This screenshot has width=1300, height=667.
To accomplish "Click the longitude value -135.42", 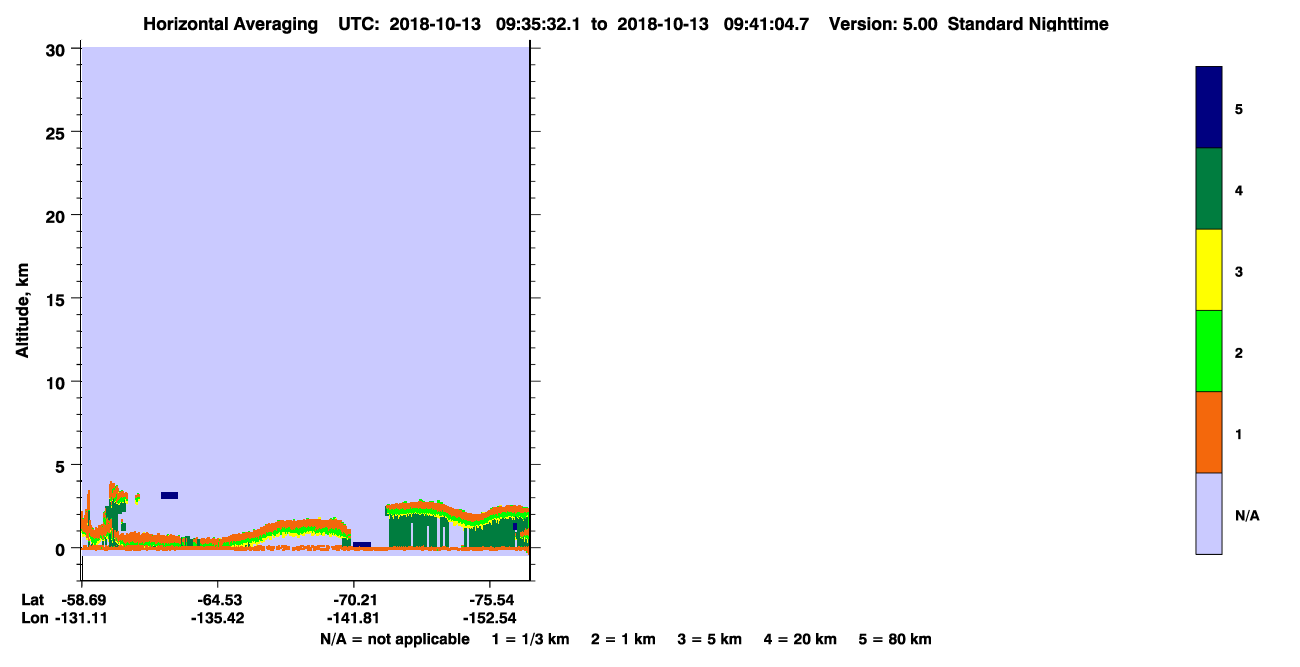I will (x=217, y=618).
